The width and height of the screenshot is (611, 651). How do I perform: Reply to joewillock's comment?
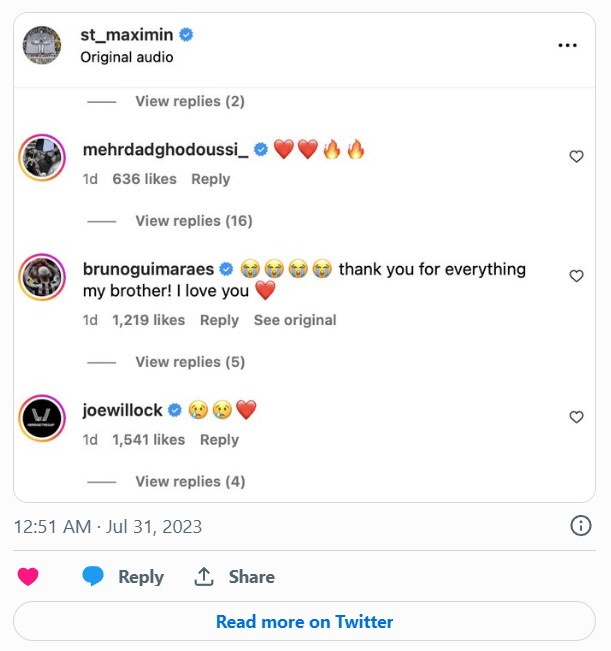(219, 440)
